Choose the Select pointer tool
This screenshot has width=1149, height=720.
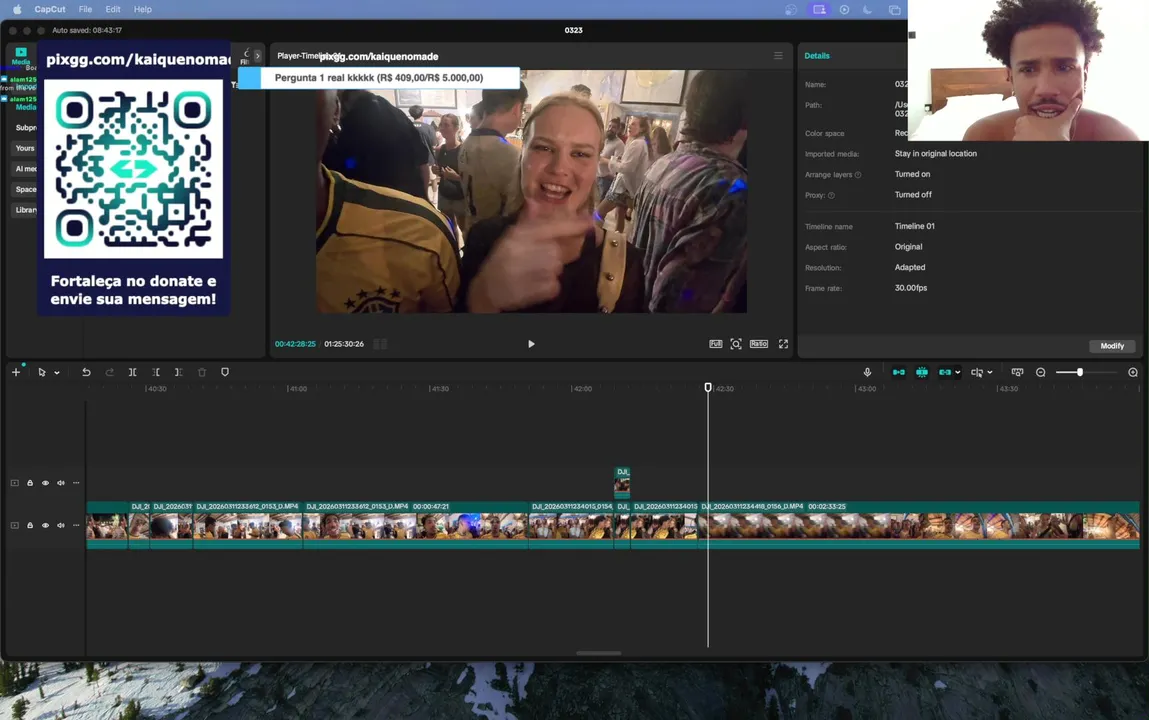coord(42,372)
